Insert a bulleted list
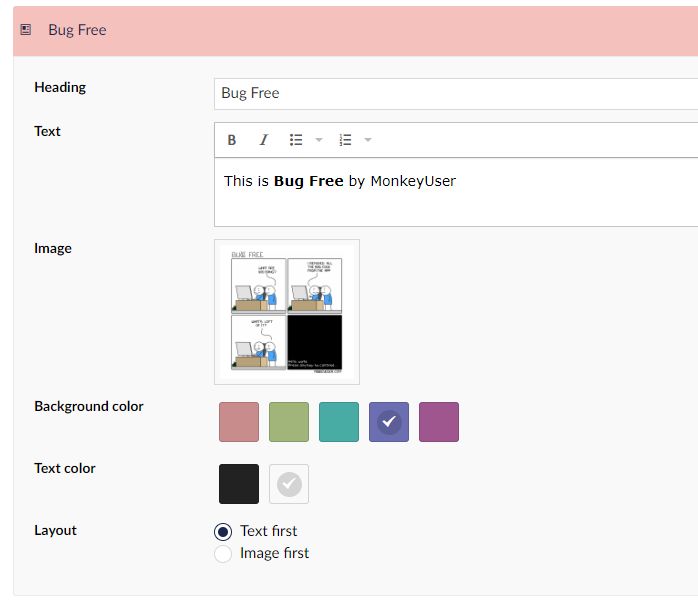 [296, 140]
